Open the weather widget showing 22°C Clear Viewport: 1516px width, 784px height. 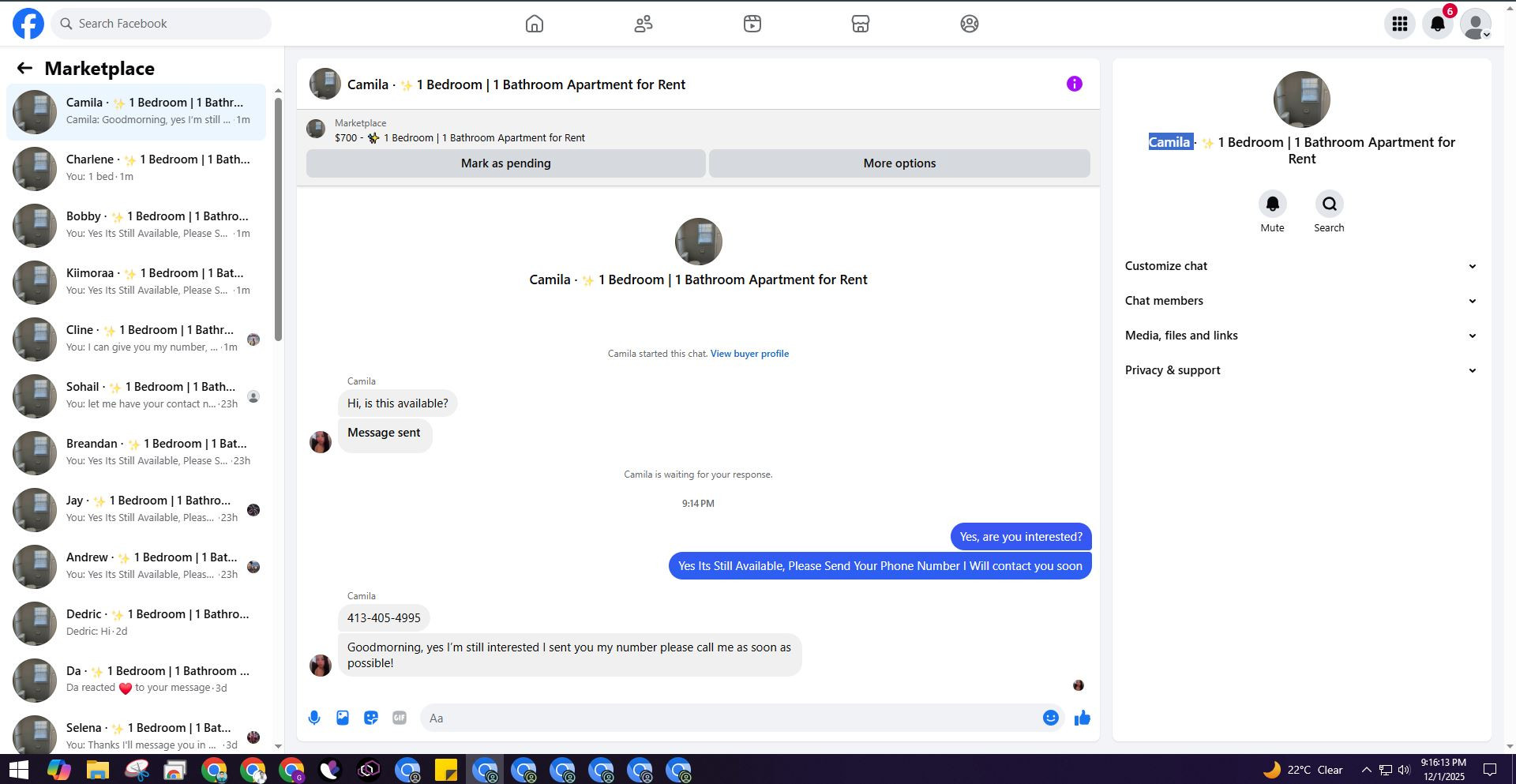pos(1303,770)
